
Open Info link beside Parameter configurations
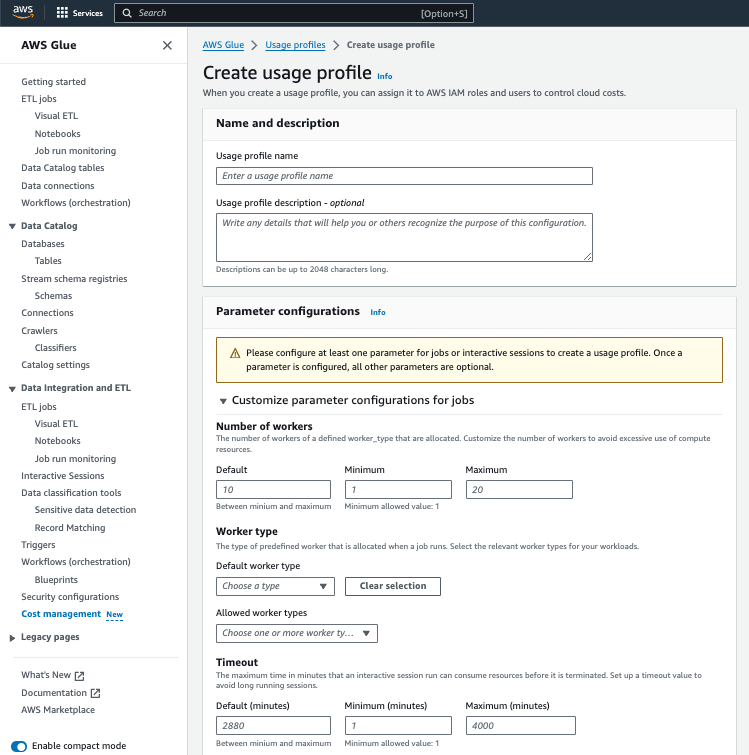[x=377, y=312]
